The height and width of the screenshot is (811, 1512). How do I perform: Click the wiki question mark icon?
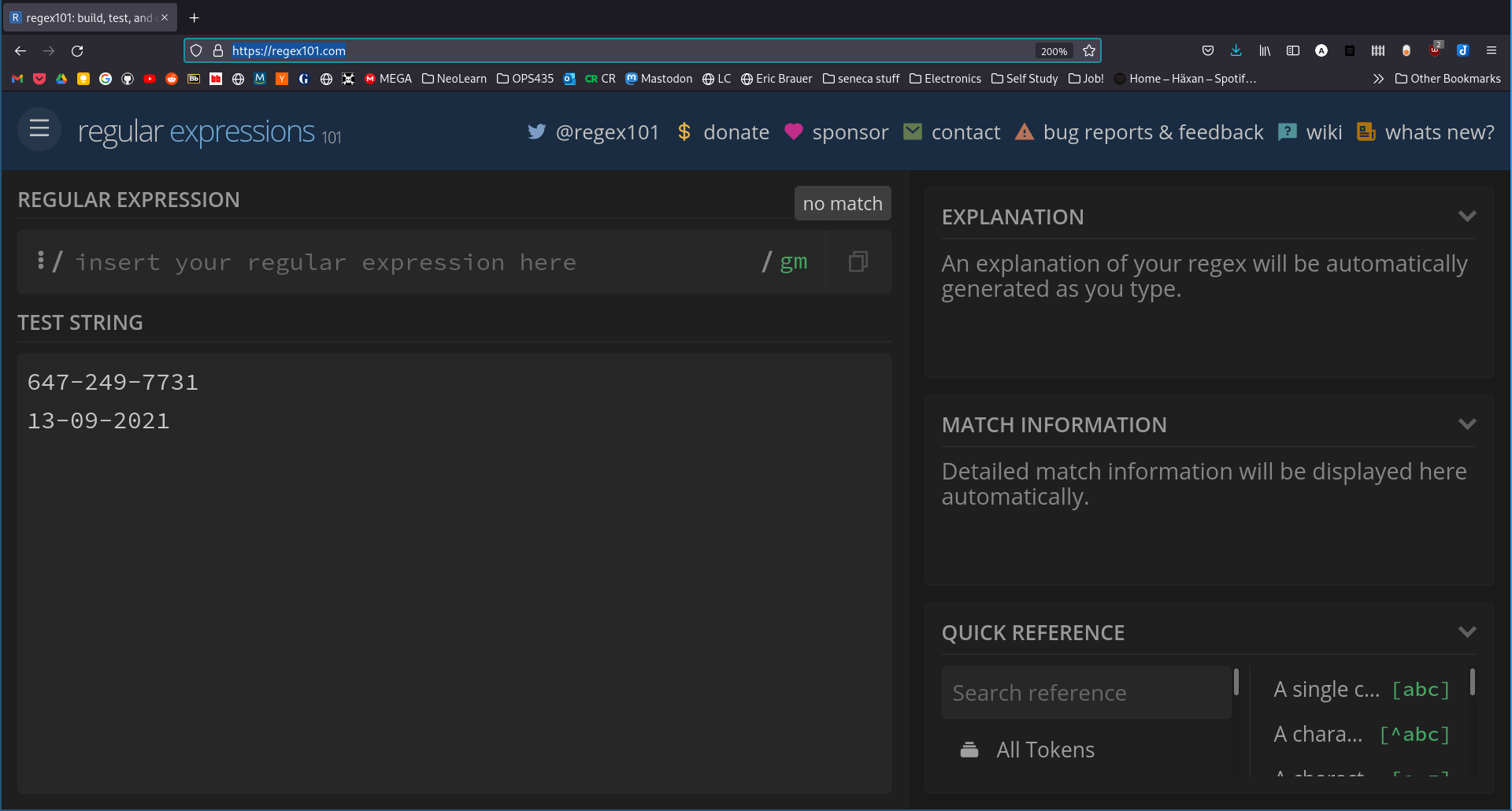(x=1287, y=131)
